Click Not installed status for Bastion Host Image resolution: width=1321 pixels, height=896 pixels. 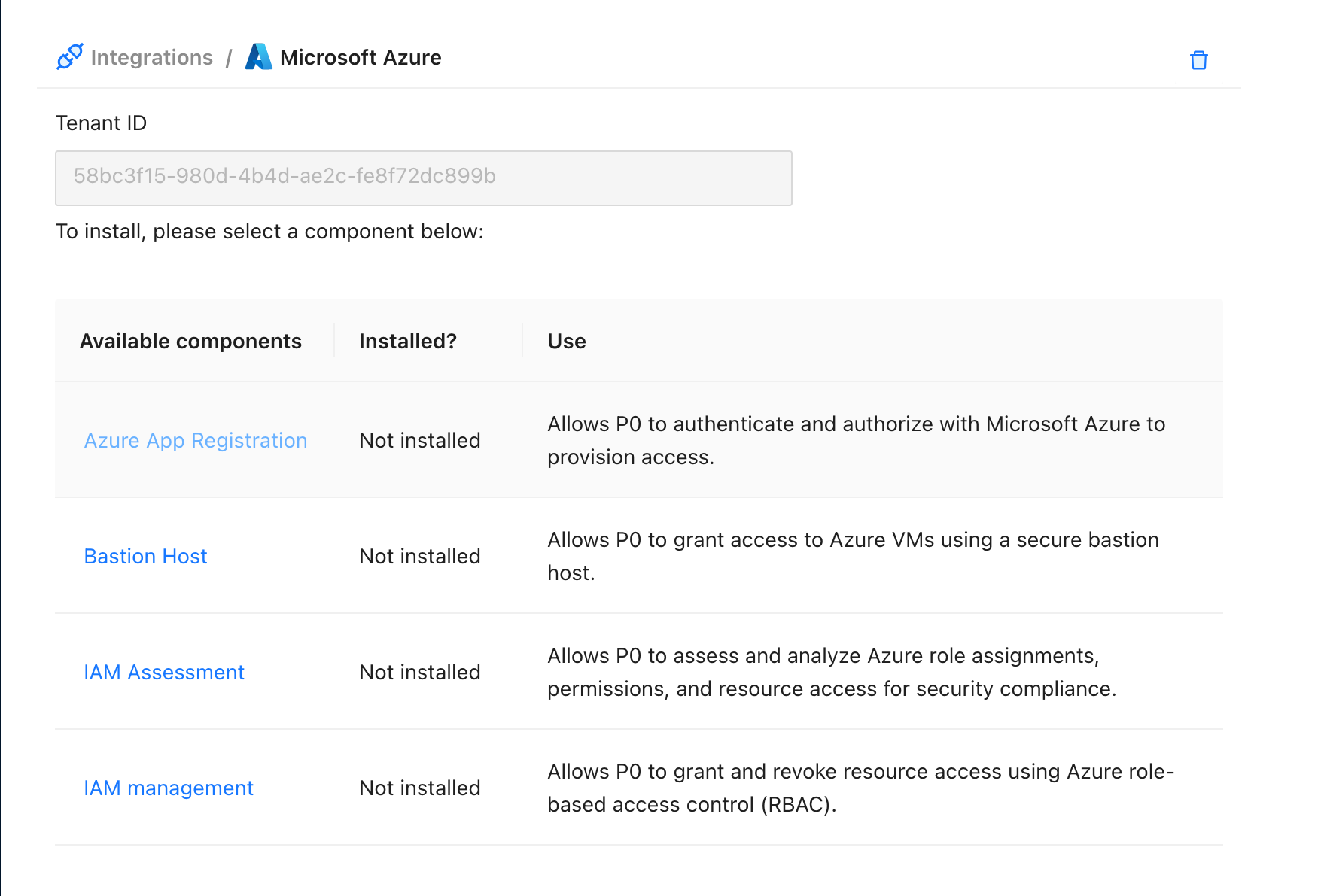click(419, 556)
